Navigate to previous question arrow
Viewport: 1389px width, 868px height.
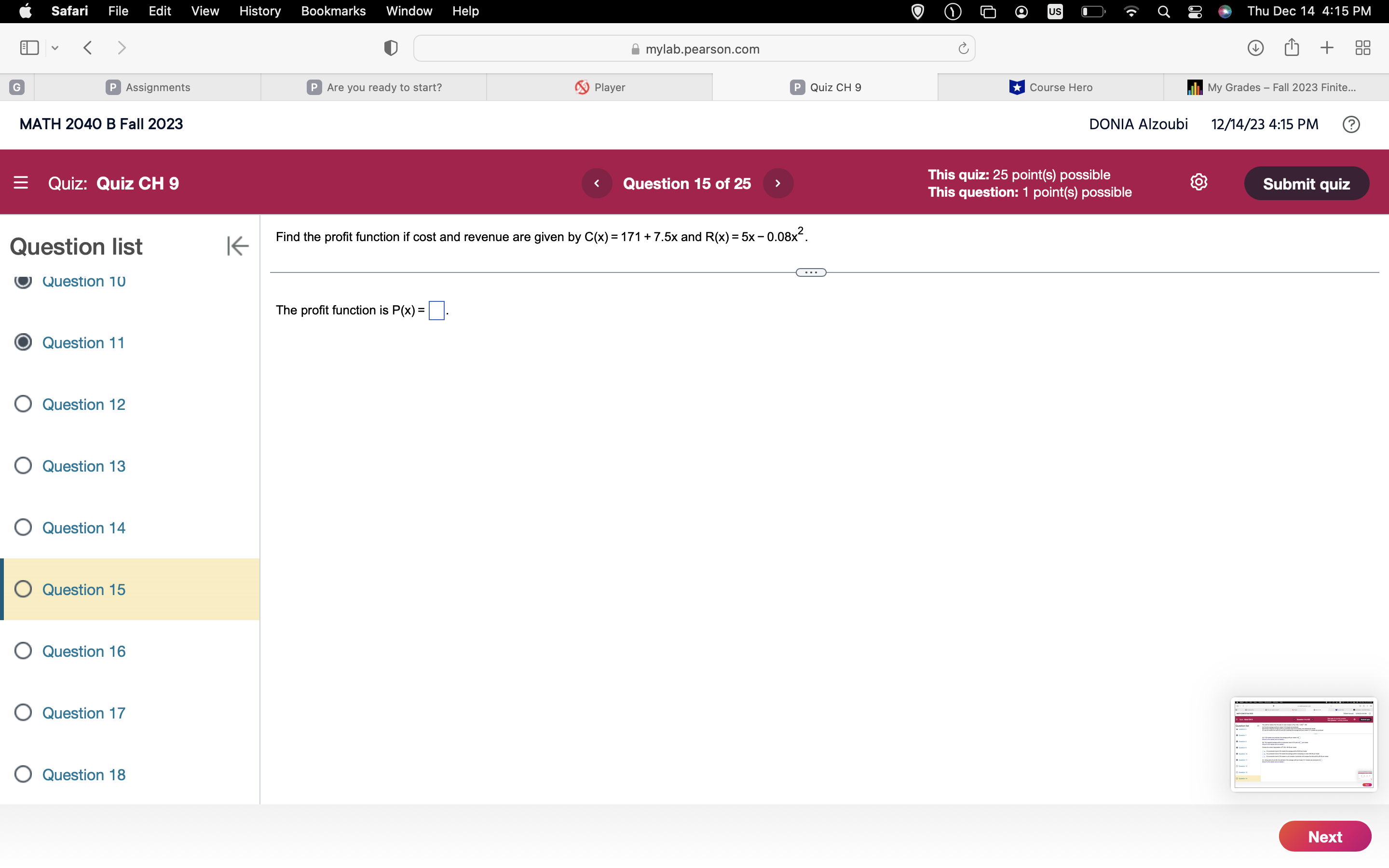tap(596, 183)
